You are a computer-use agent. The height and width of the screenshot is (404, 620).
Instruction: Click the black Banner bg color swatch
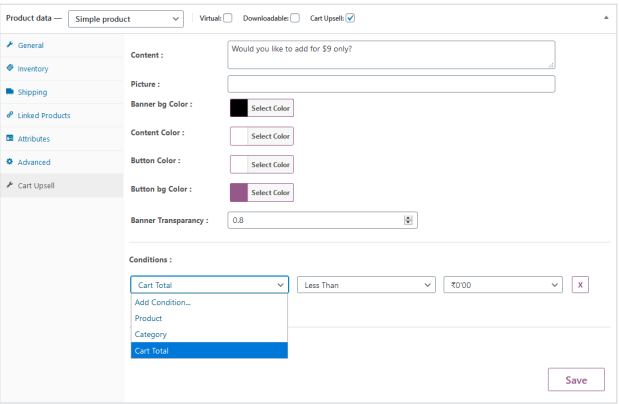pos(239,108)
